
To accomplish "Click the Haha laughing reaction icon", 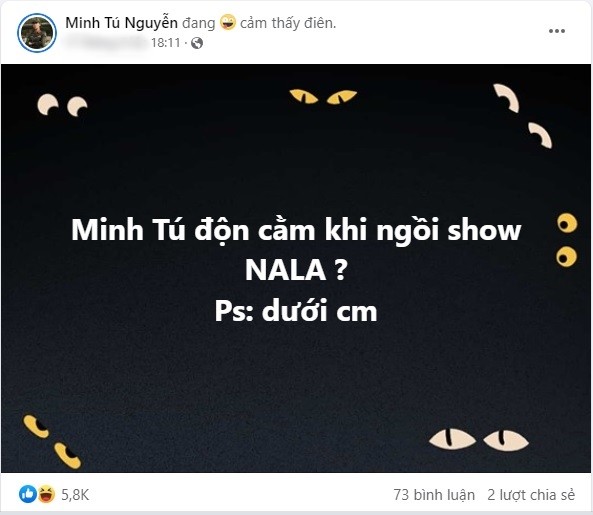I will (46, 494).
